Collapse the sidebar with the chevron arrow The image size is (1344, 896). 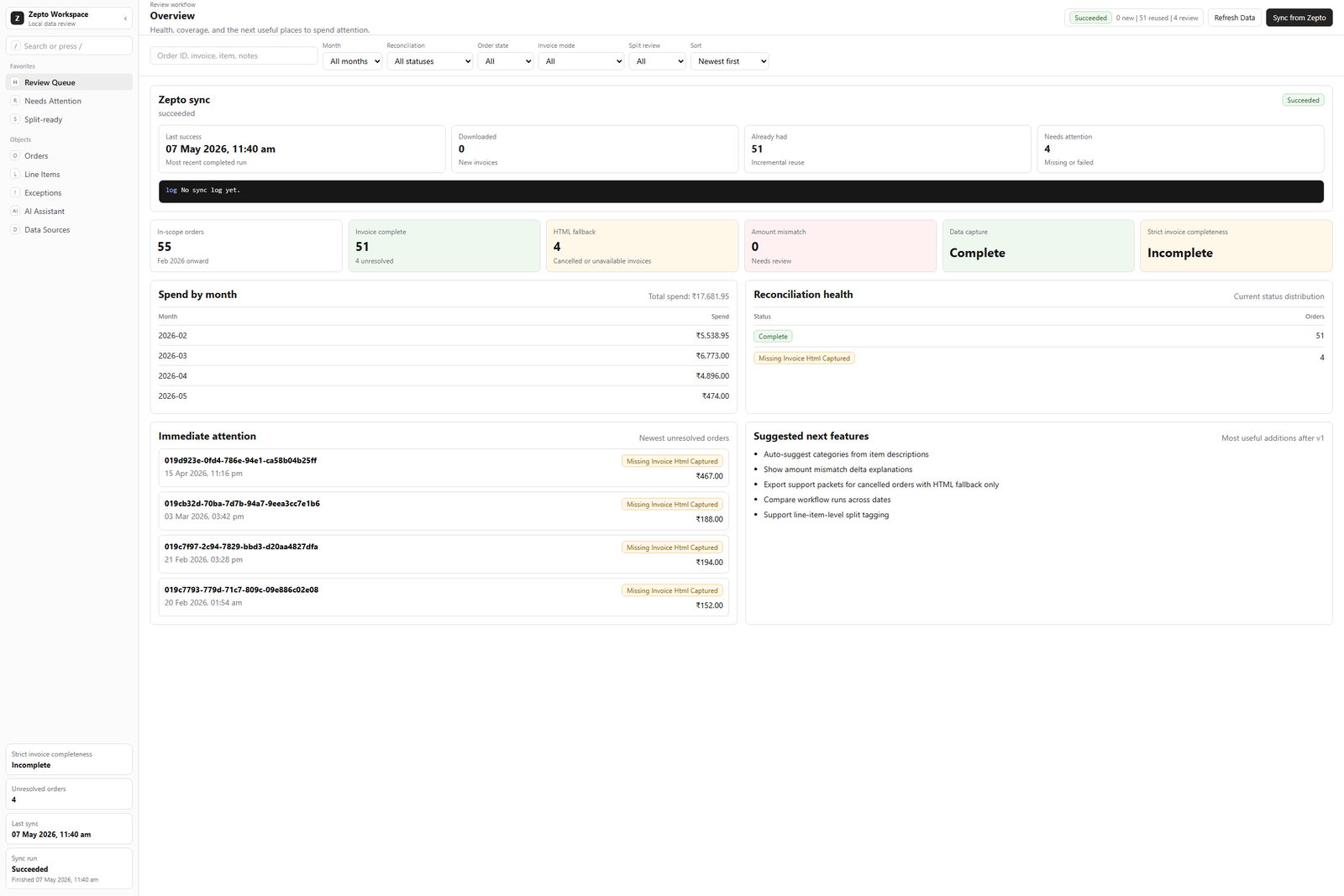[x=125, y=18]
